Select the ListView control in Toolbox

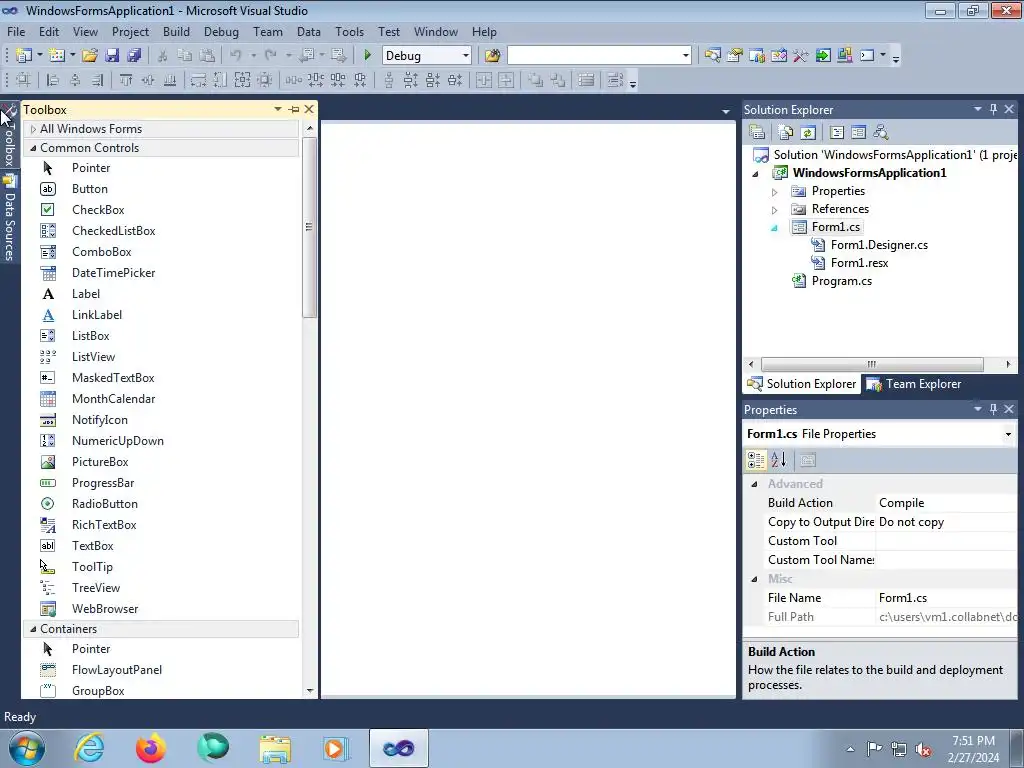93,357
